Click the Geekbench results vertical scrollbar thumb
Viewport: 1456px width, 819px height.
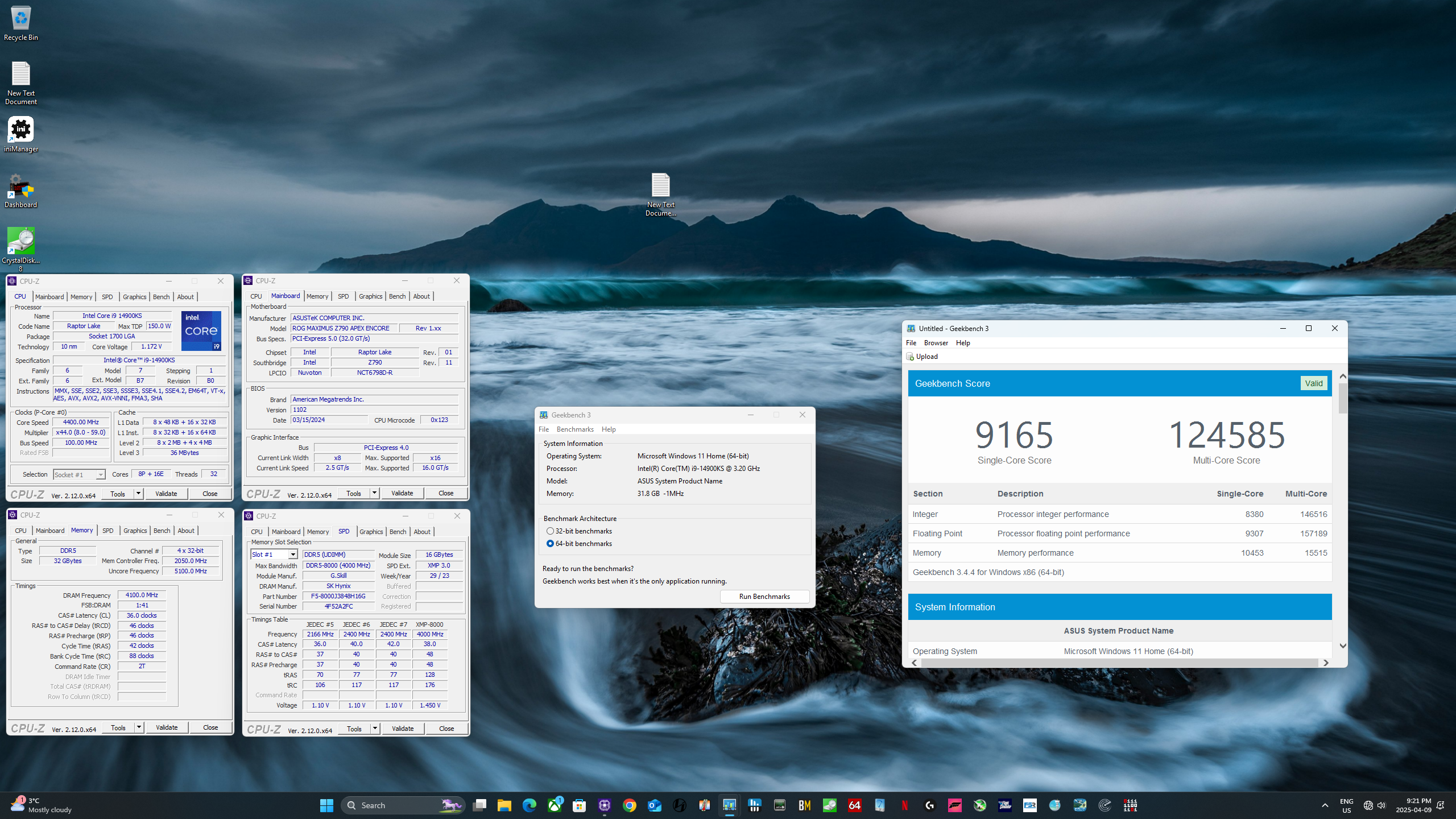pos(1343,398)
